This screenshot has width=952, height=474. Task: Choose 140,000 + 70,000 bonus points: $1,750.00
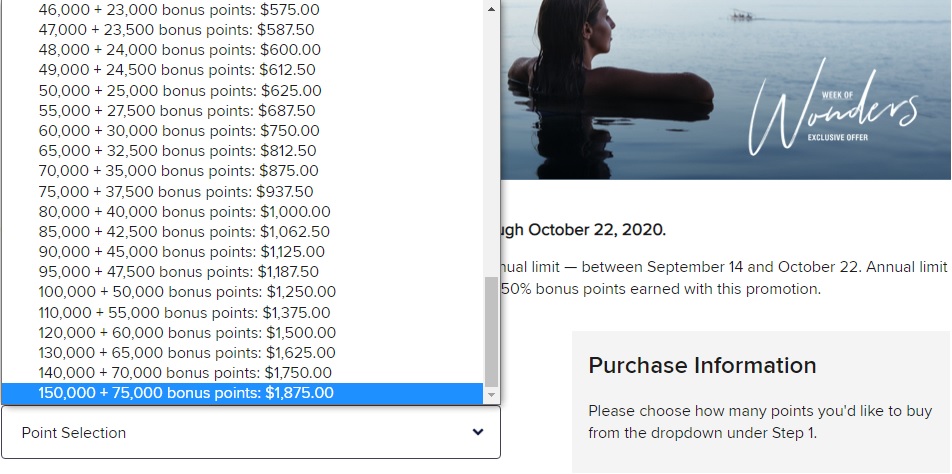[186, 373]
